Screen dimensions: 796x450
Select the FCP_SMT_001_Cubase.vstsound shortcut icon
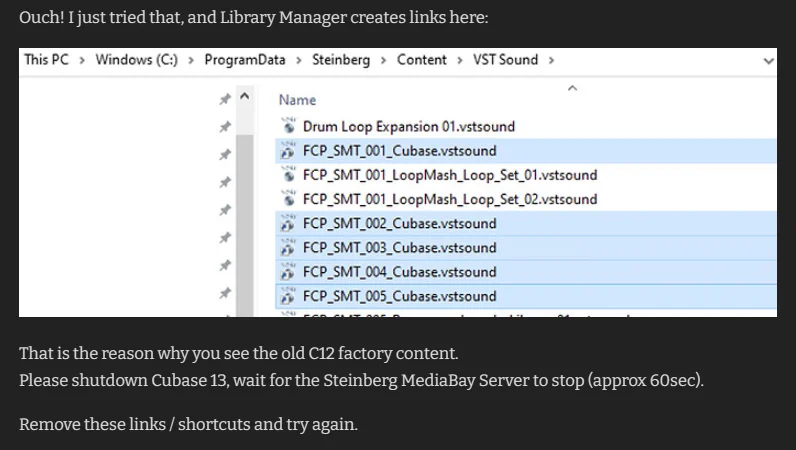pos(288,150)
